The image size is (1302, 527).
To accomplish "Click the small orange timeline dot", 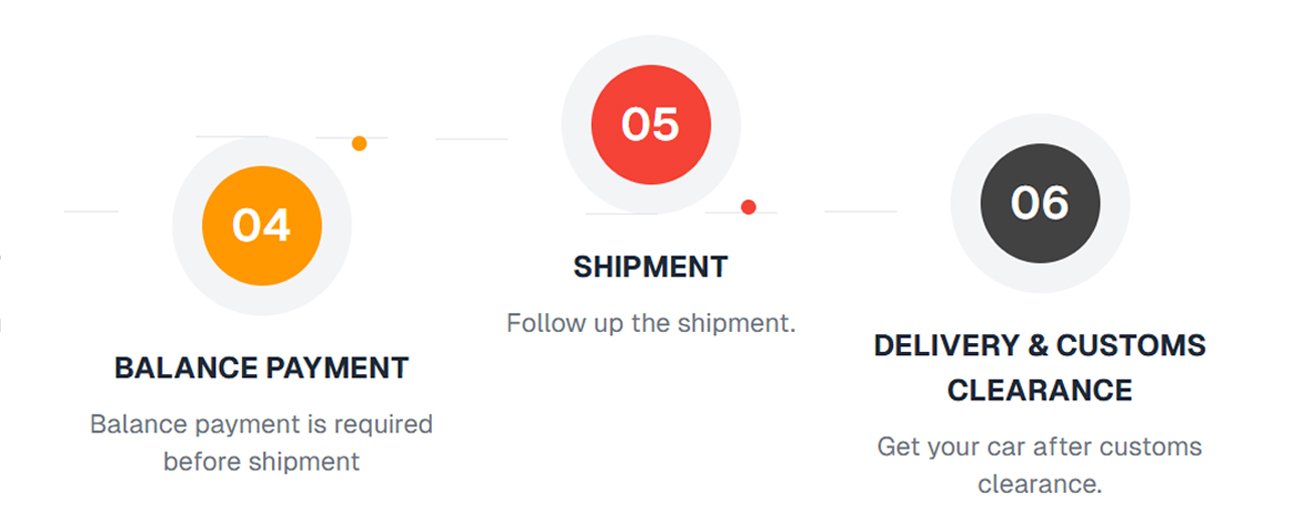I will point(359,143).
